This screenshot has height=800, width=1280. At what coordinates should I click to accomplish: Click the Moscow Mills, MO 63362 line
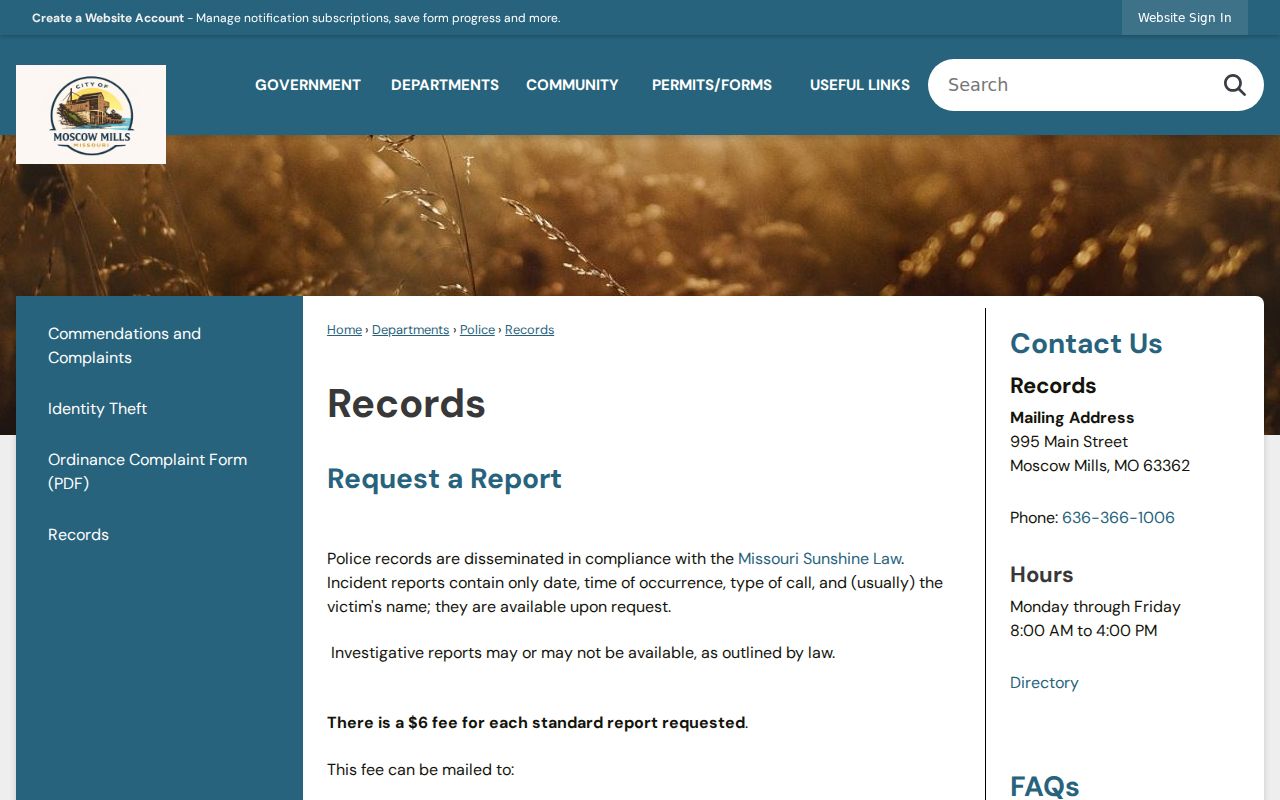click(x=1100, y=466)
